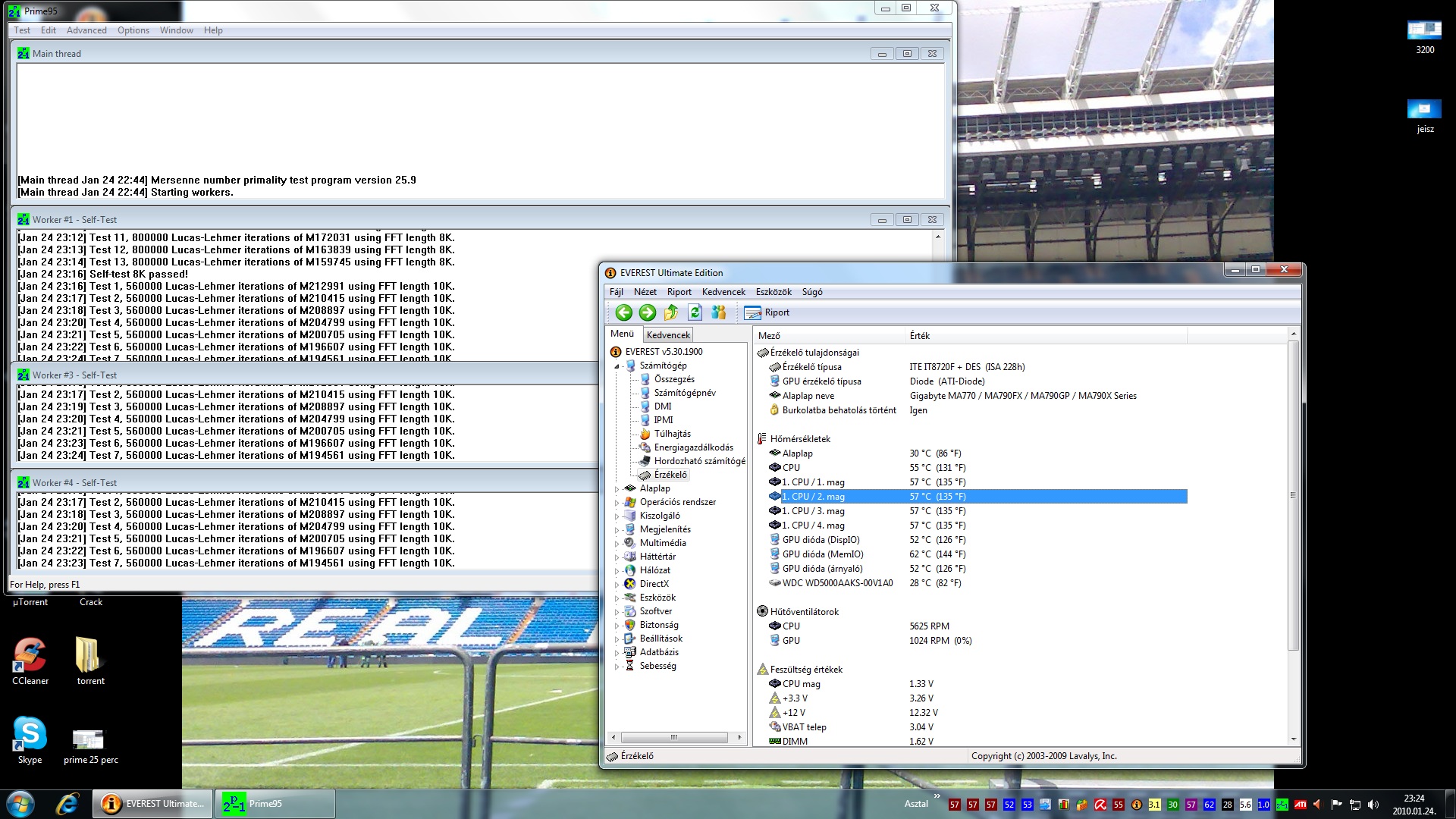Open the Advanced menu in Prime95
Image resolution: width=1456 pixels, height=819 pixels.
tap(86, 30)
